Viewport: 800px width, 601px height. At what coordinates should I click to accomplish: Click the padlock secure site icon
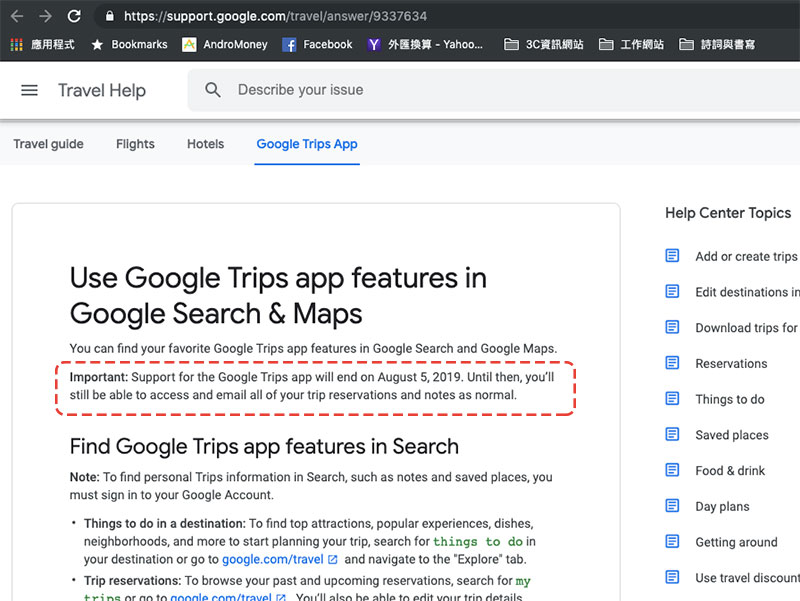click(109, 16)
